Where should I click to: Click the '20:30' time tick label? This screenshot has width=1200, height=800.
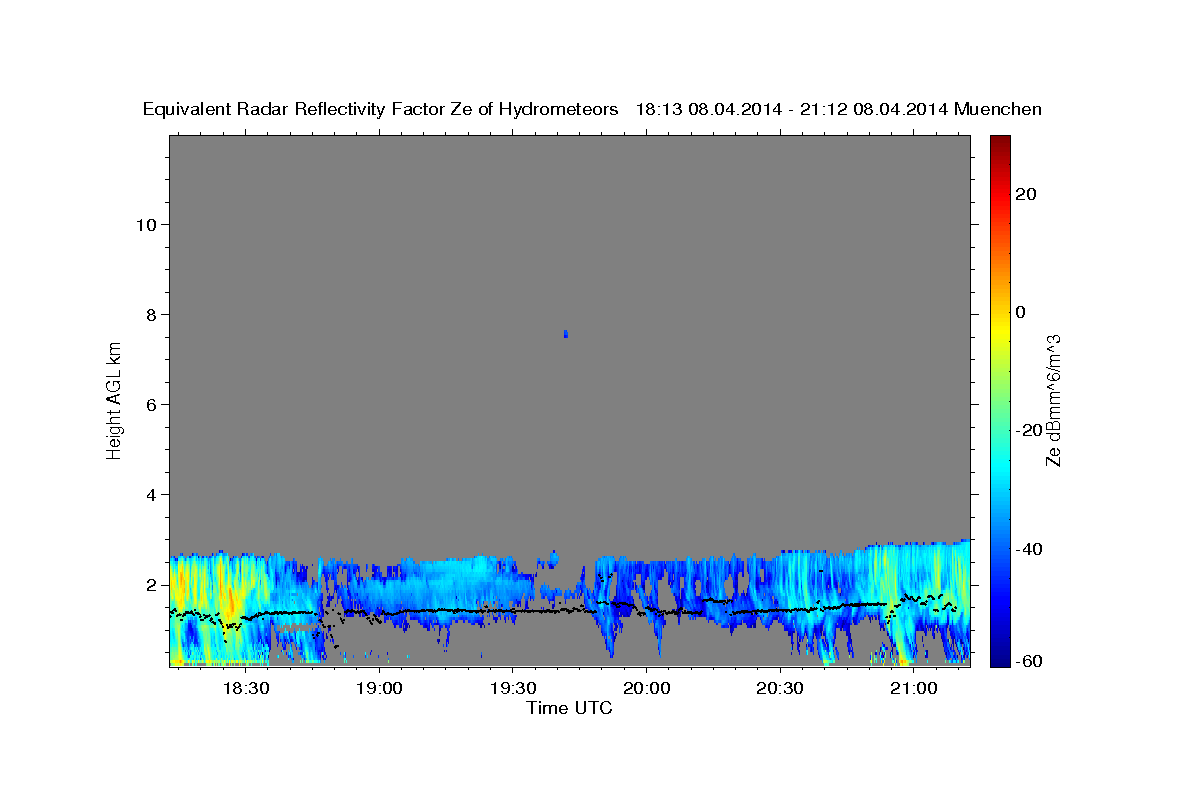[x=779, y=689]
